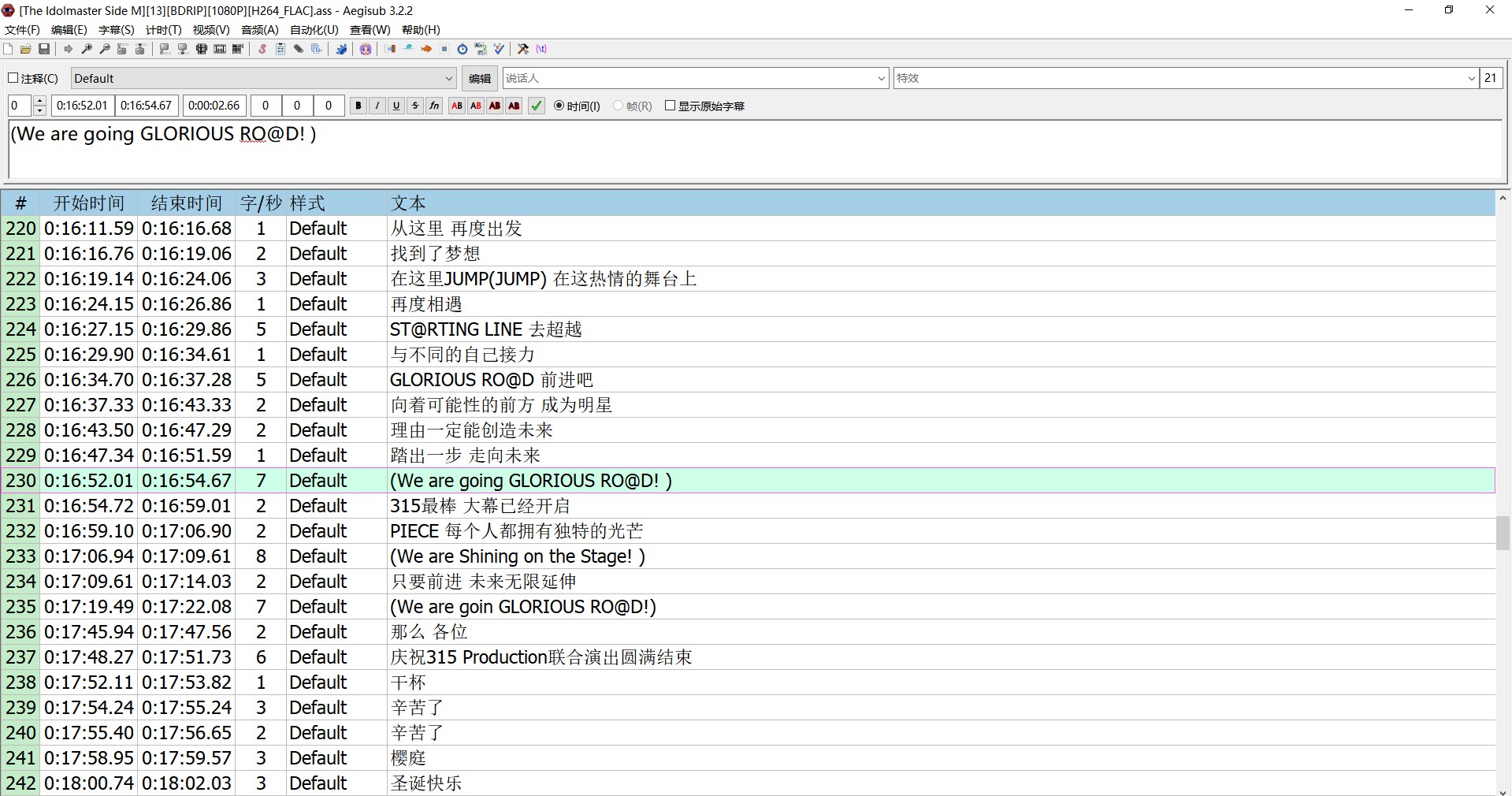The width and height of the screenshot is (1512, 796).
Task: Click the end time field 0:16:54.67
Action: [147, 106]
